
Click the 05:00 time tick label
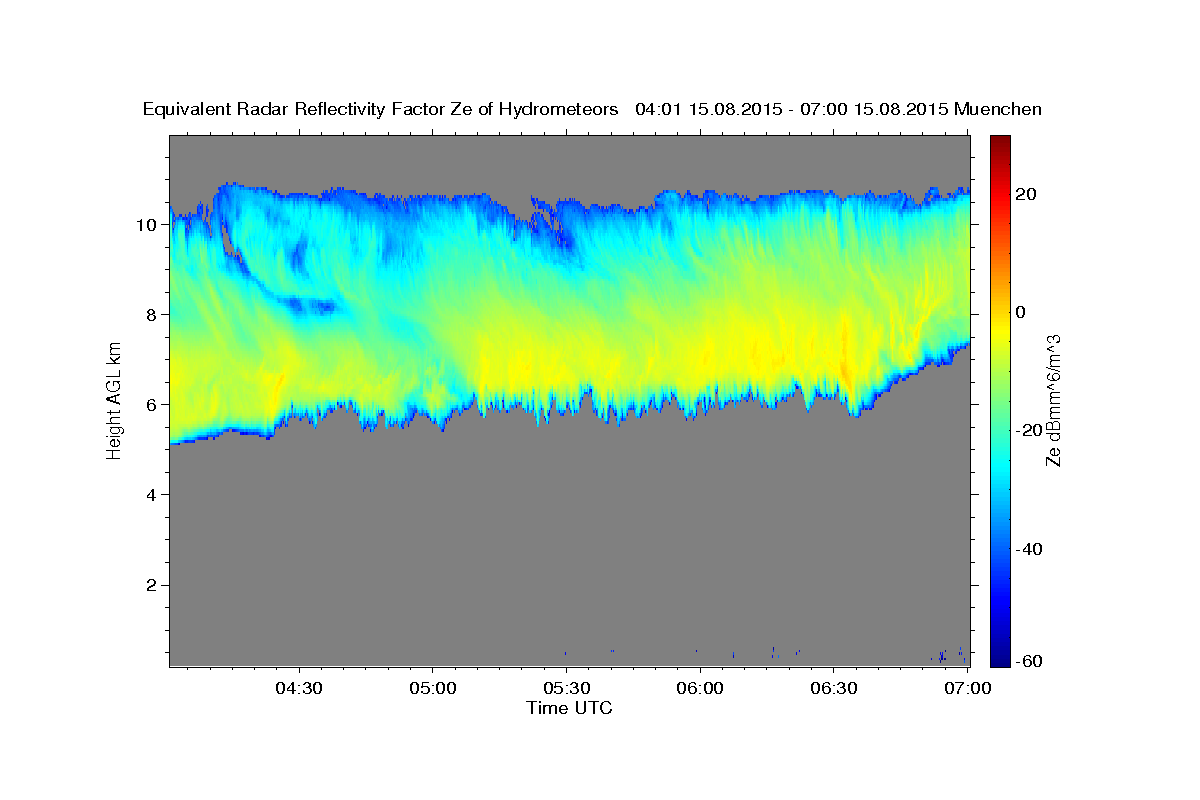click(x=433, y=688)
